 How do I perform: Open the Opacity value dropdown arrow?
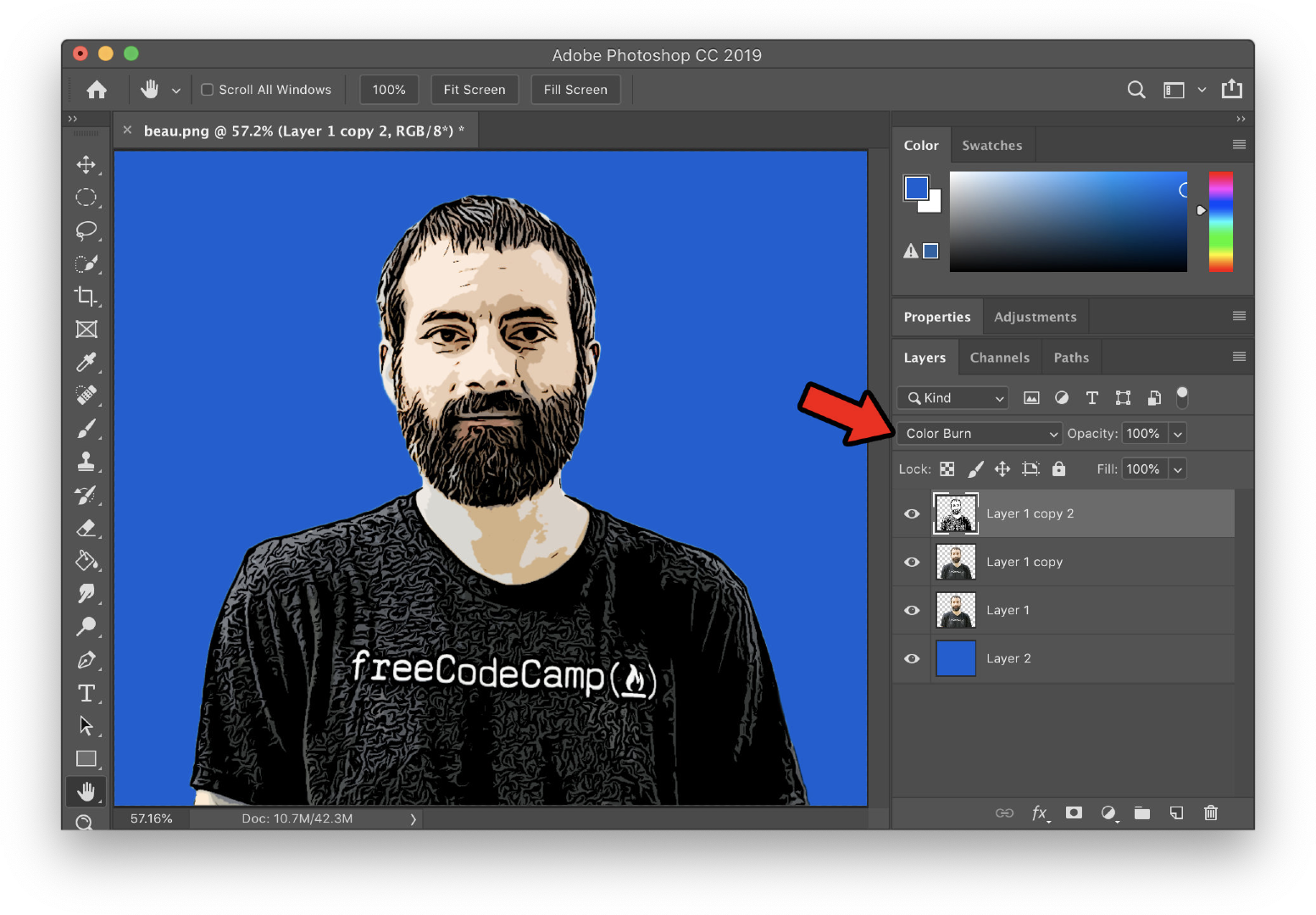tap(1177, 434)
